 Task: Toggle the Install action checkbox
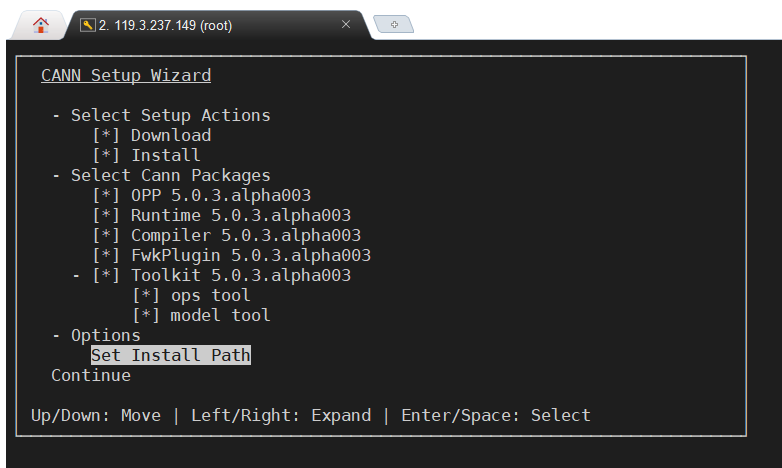(x=106, y=155)
